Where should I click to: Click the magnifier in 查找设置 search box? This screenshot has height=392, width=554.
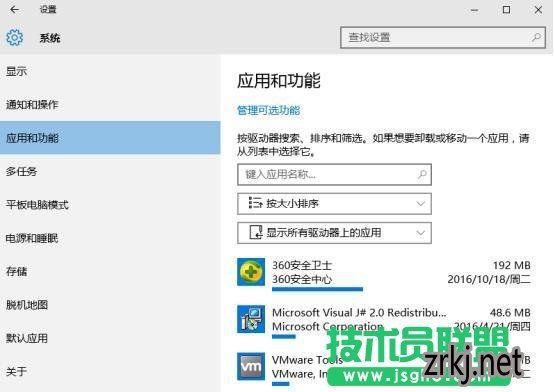point(536,37)
